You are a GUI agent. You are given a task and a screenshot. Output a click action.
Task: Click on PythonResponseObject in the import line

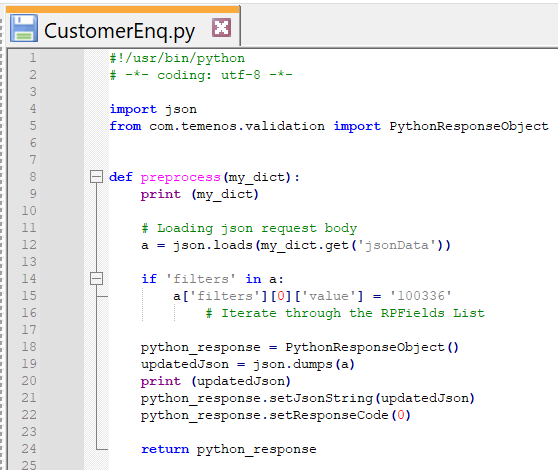pos(469,126)
